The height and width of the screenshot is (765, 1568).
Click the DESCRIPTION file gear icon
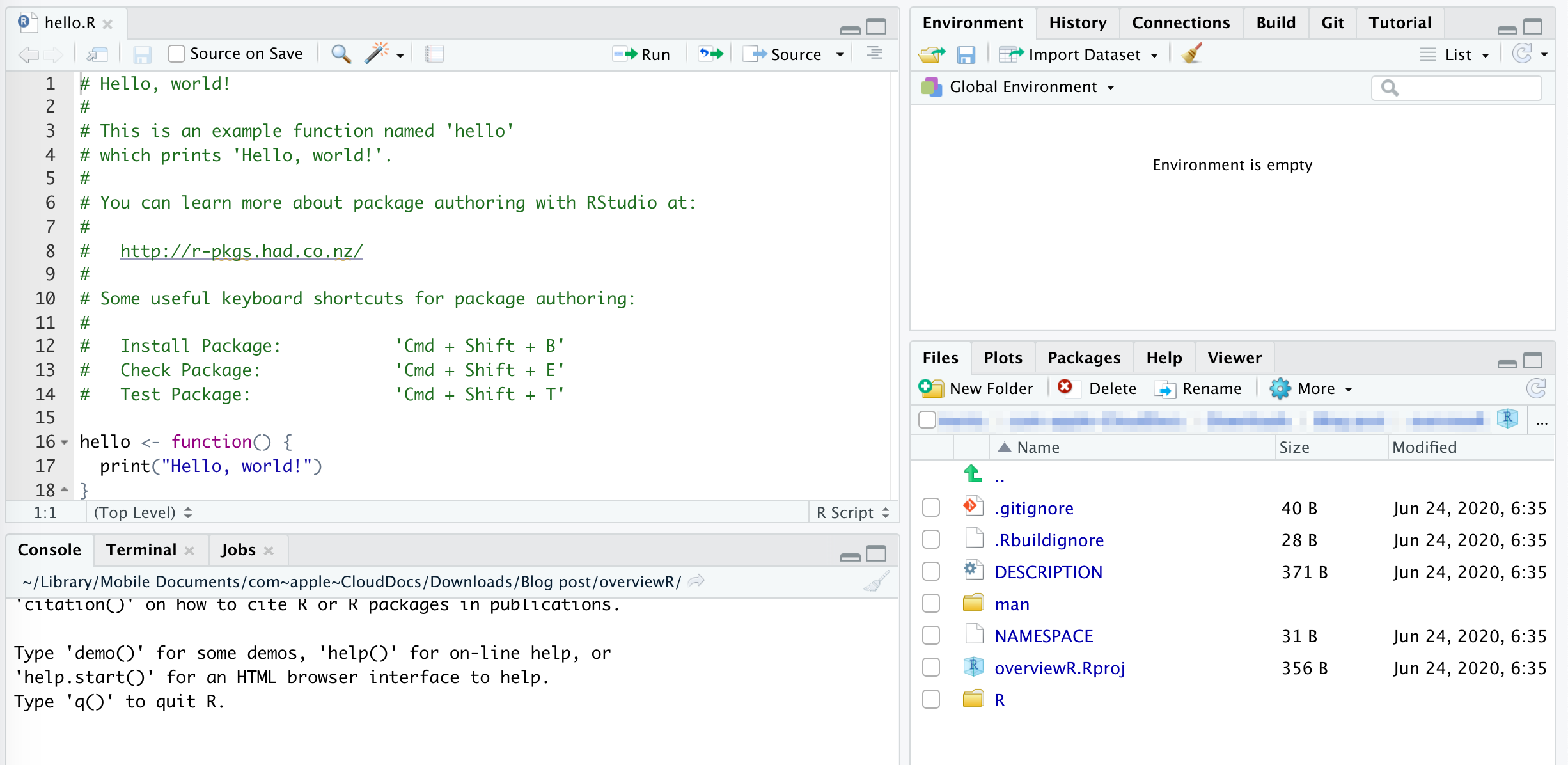[973, 571]
